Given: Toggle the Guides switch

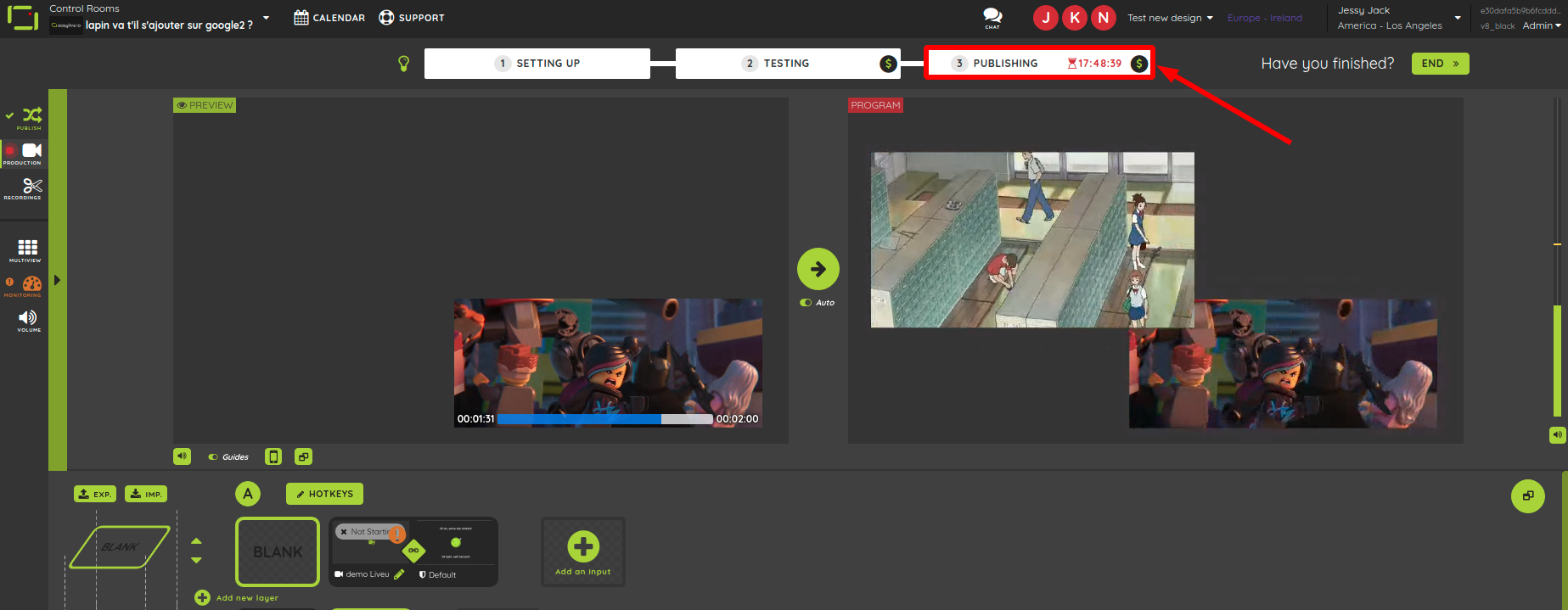Looking at the screenshot, I should tap(213, 457).
